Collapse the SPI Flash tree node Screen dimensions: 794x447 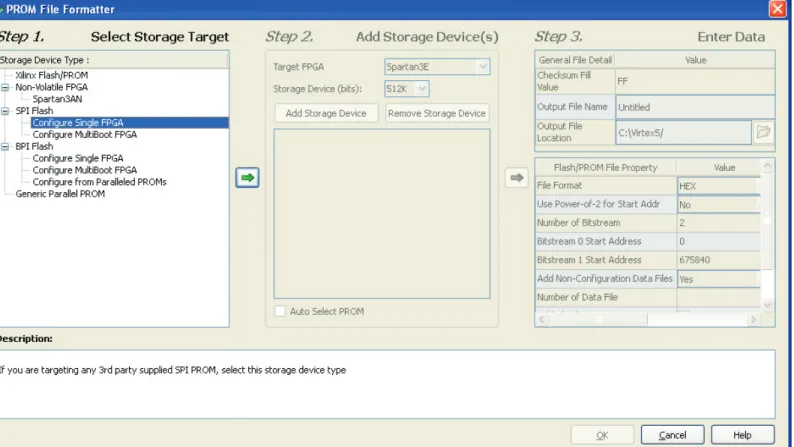click(x=5, y=111)
